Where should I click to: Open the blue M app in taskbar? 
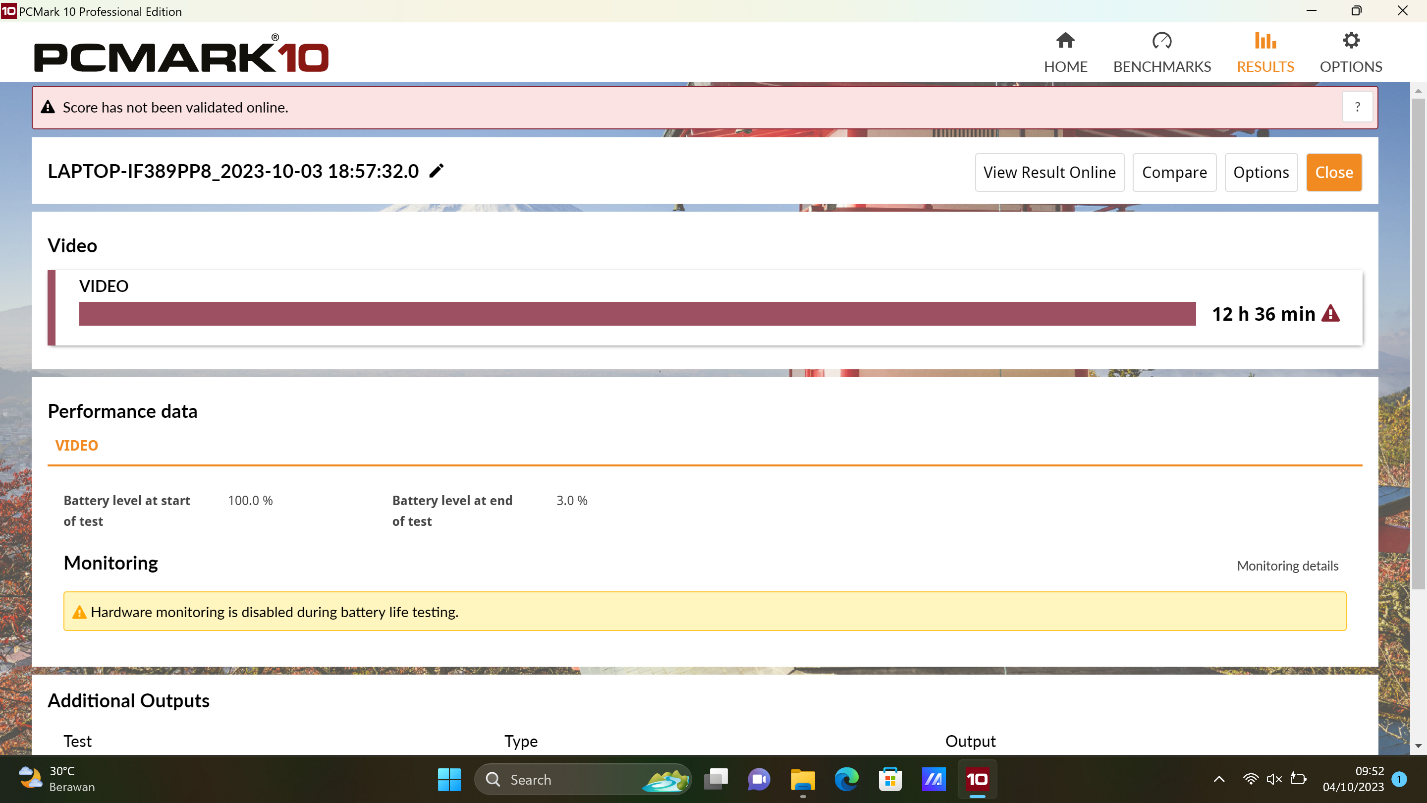pos(934,779)
